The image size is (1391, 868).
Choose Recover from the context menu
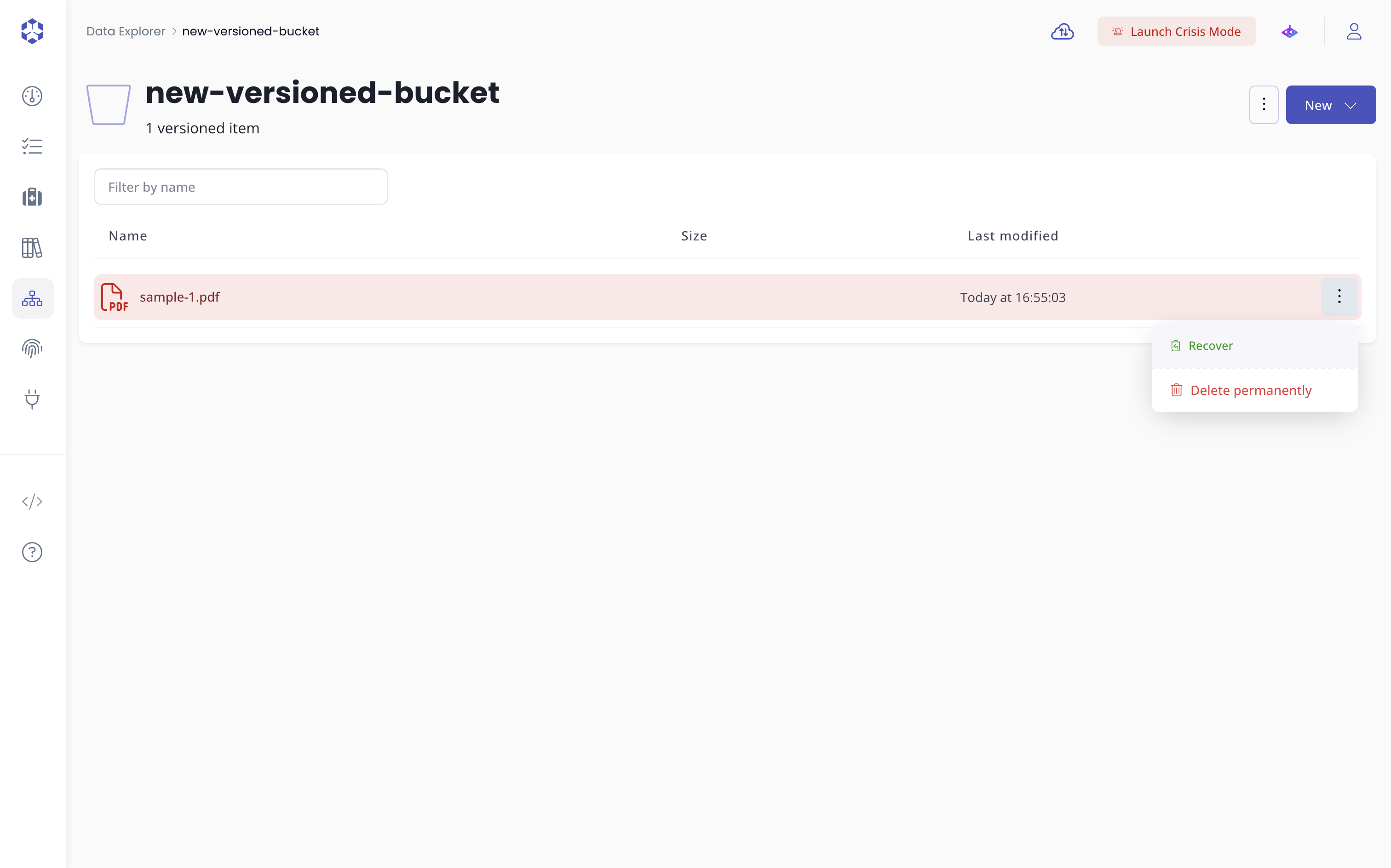[x=1254, y=346]
